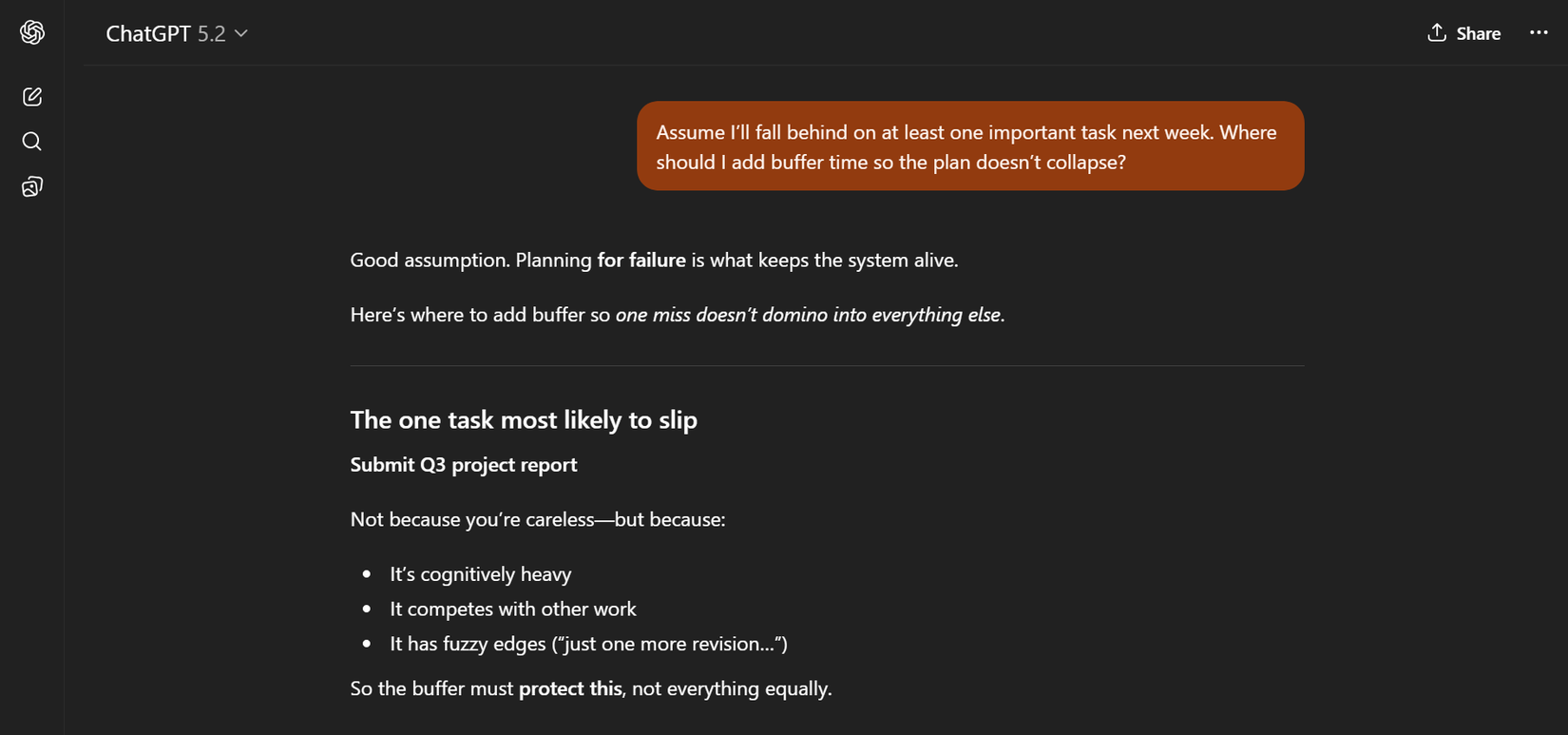Select the user message bubble about buffer time
The image size is (1568, 735).
tap(969, 145)
